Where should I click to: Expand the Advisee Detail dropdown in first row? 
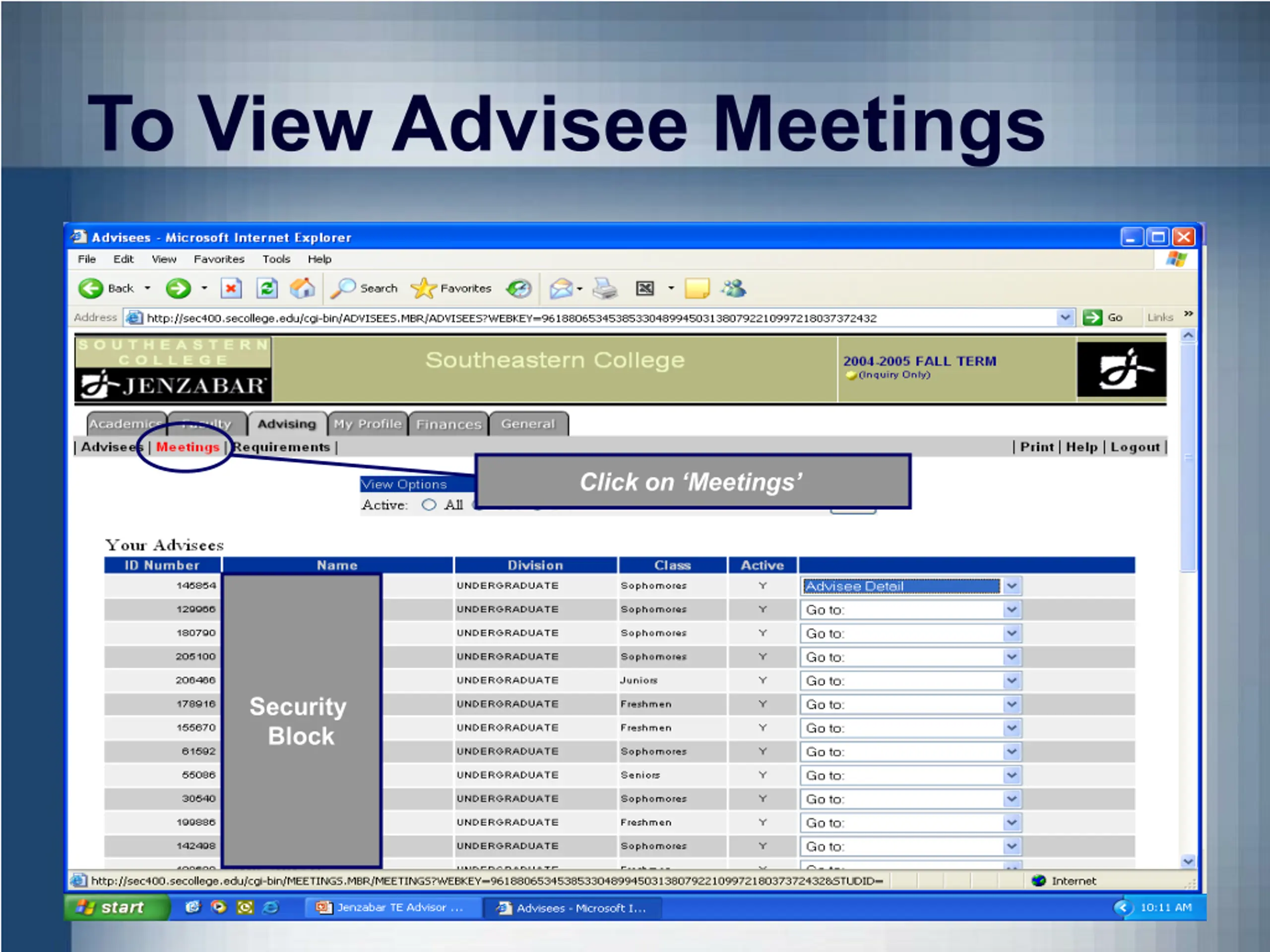[x=1012, y=586]
